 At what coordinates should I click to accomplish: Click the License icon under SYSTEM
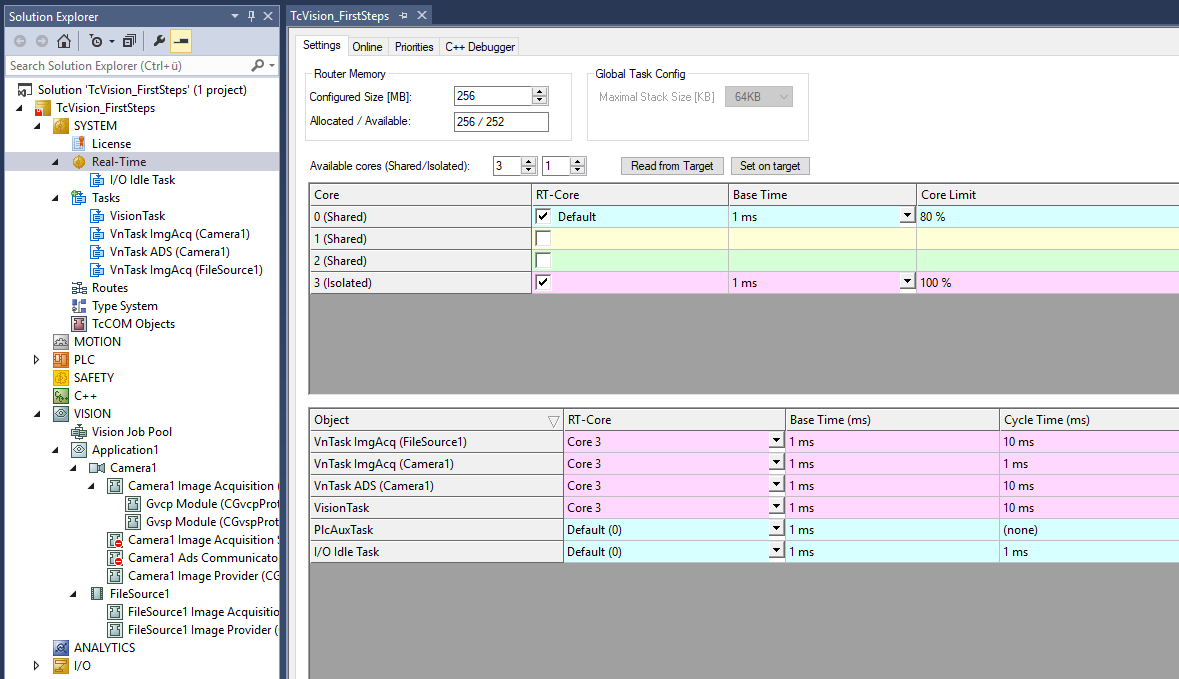coord(79,144)
